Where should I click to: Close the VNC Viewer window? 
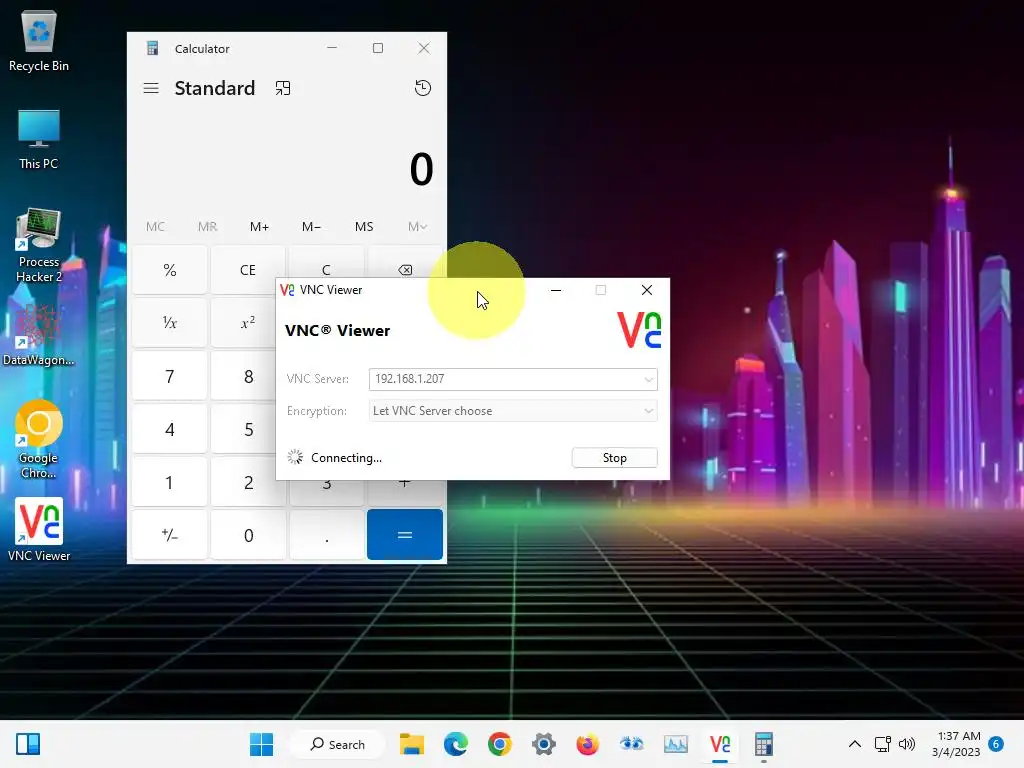click(x=647, y=290)
